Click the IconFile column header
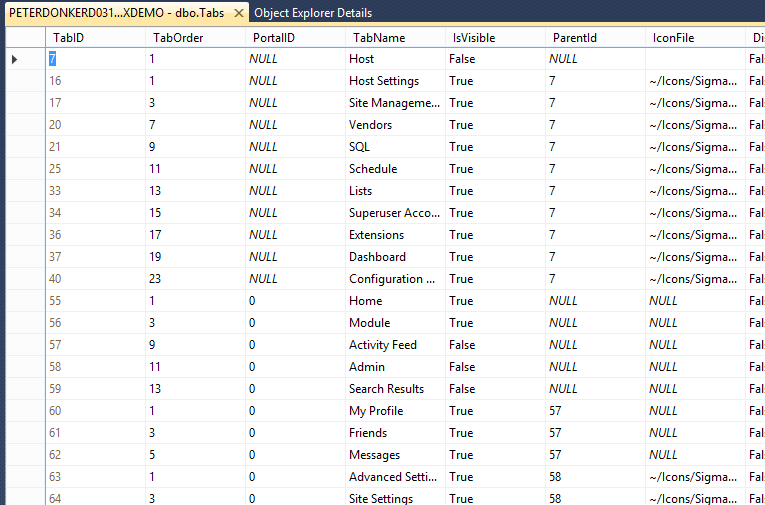 coord(695,38)
